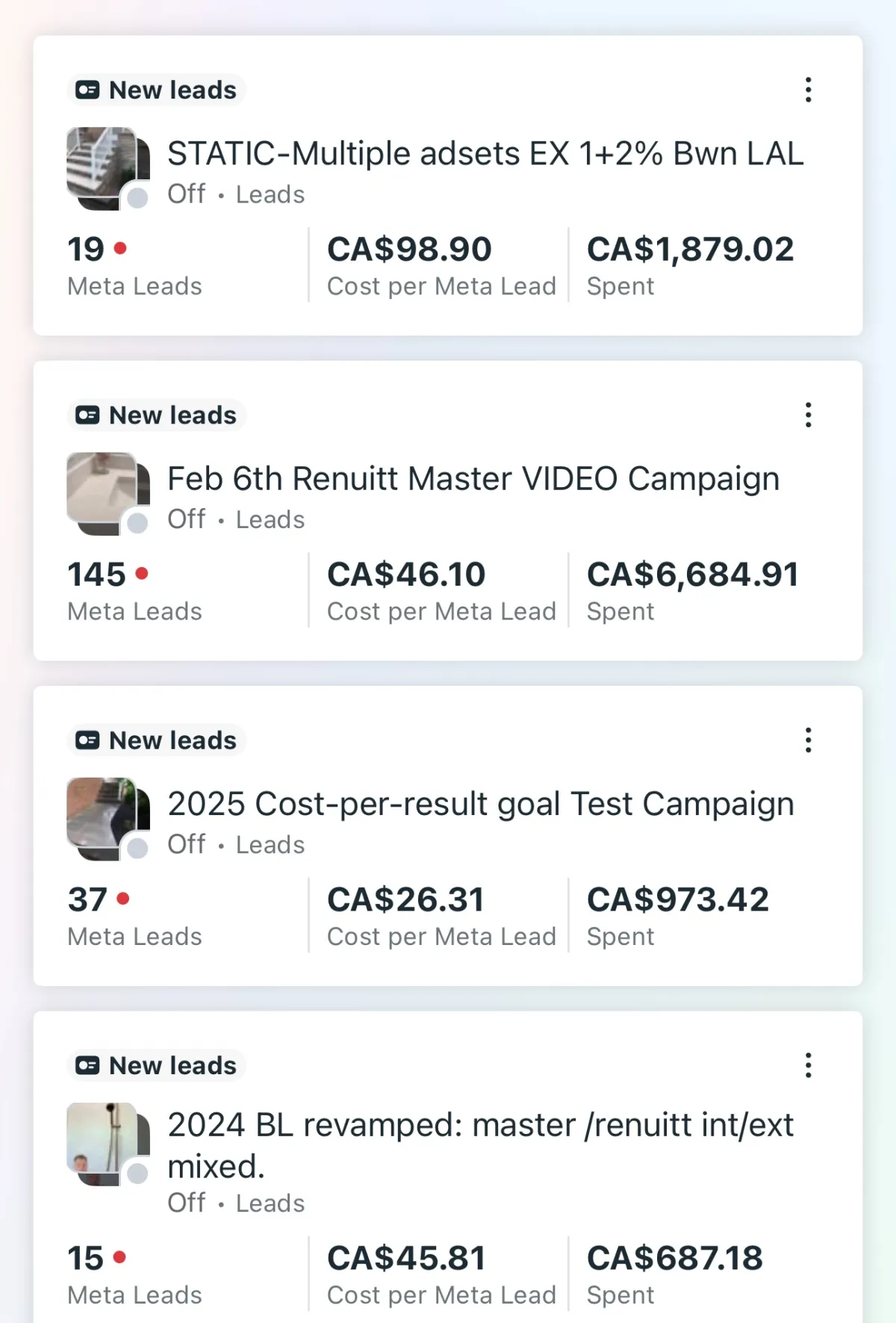Click red indicator dot beside 145 leads
The height and width of the screenshot is (1323, 896).
point(142,573)
